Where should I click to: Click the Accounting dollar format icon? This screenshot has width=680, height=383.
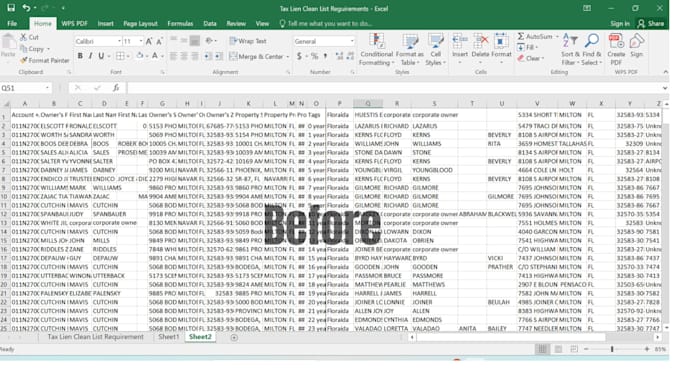coord(299,56)
